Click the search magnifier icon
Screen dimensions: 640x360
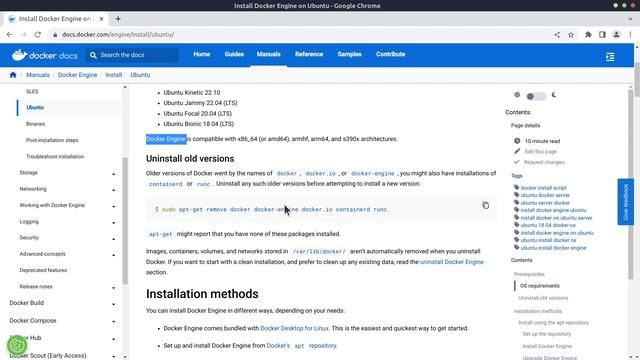[93, 55]
